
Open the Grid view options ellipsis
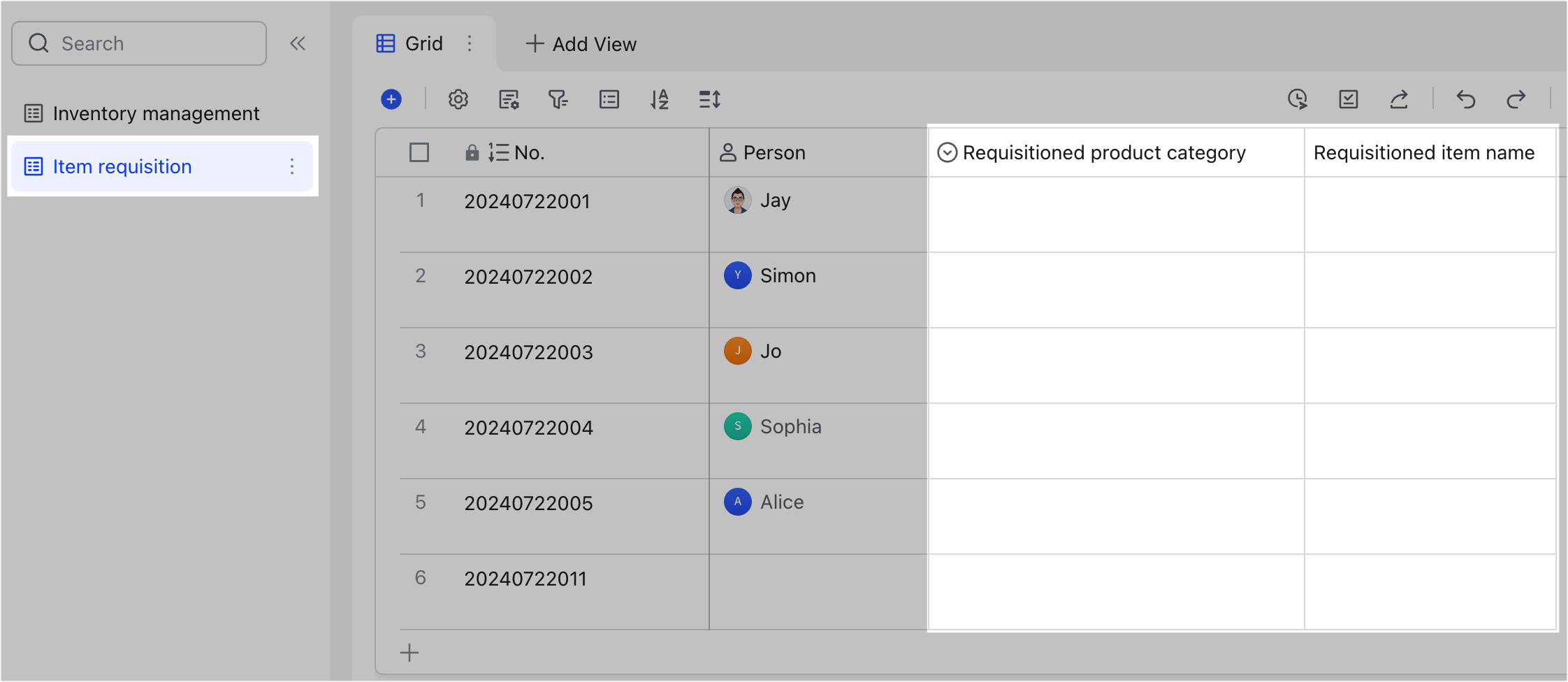[470, 43]
